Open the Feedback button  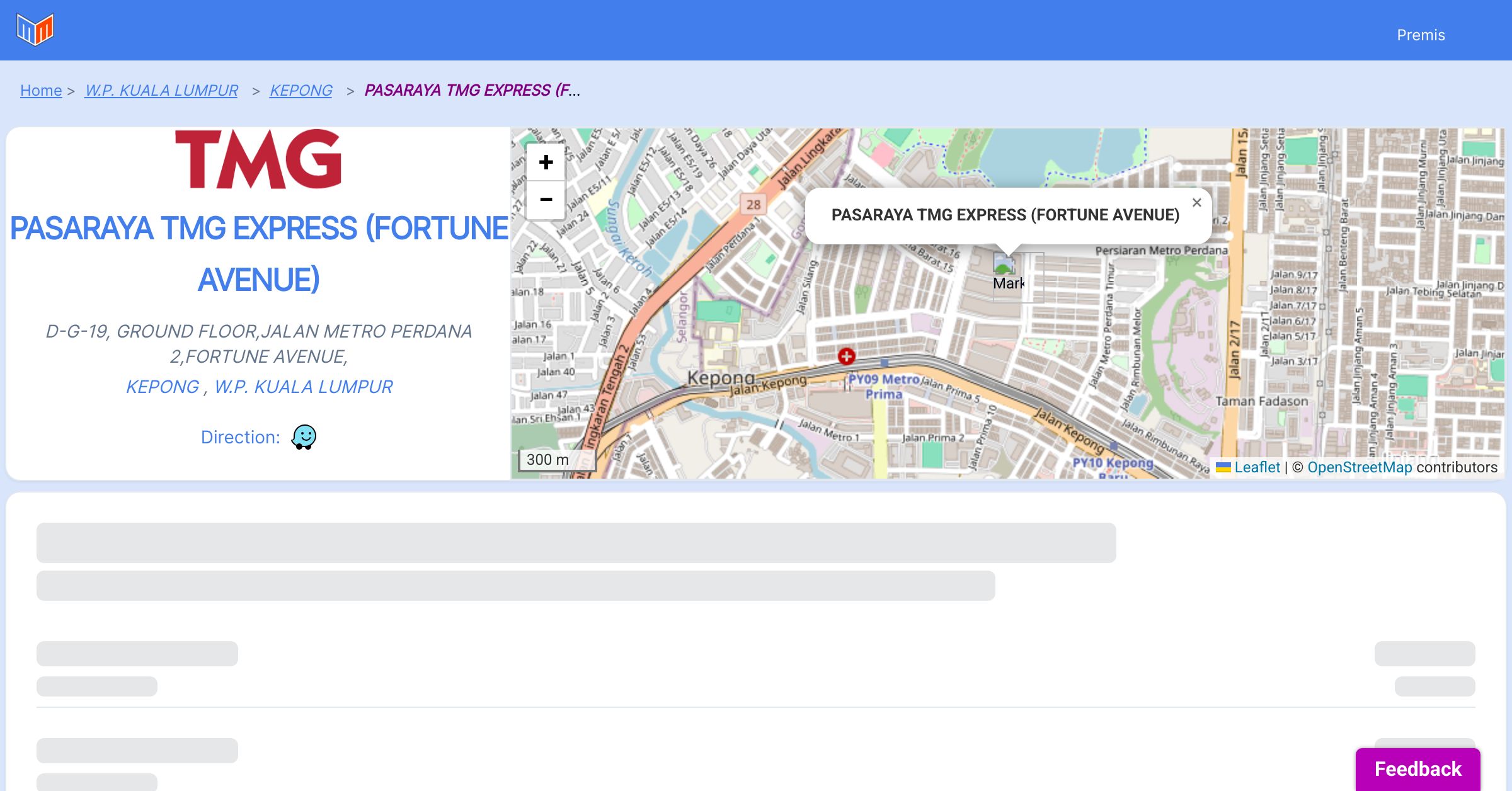pos(1418,769)
